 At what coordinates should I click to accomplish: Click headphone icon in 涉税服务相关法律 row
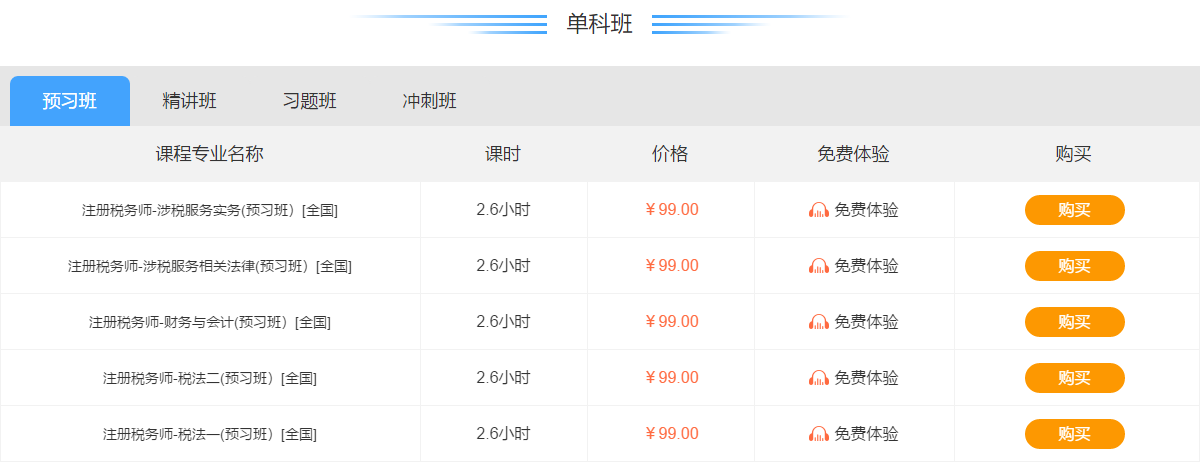pyautogui.click(x=819, y=266)
